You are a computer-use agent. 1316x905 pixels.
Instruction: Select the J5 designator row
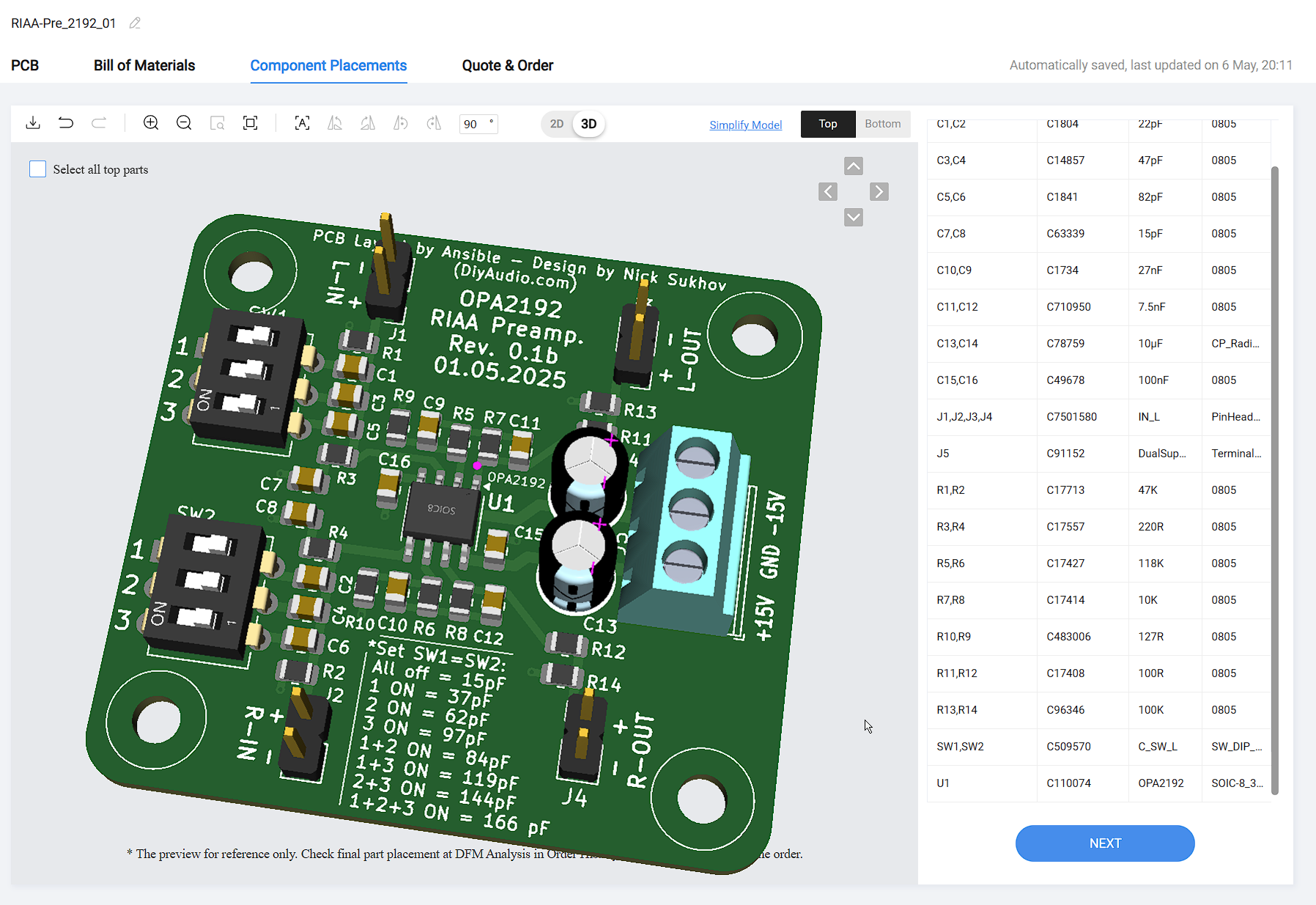pyautogui.click(x=1098, y=454)
